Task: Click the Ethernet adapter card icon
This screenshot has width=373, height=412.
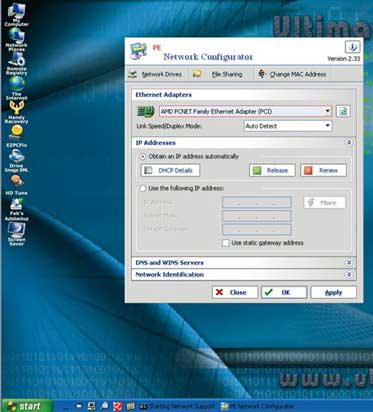Action: [146, 111]
